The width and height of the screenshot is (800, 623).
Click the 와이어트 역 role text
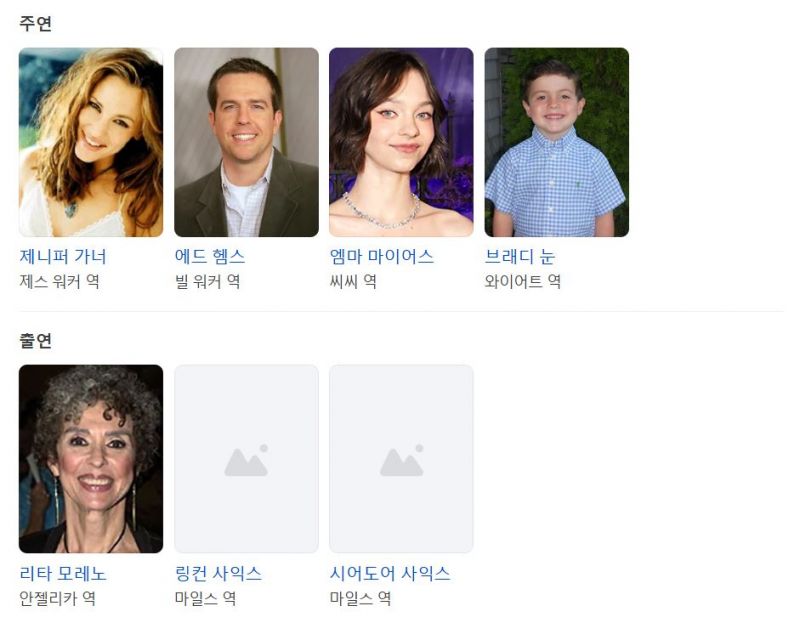pos(523,281)
